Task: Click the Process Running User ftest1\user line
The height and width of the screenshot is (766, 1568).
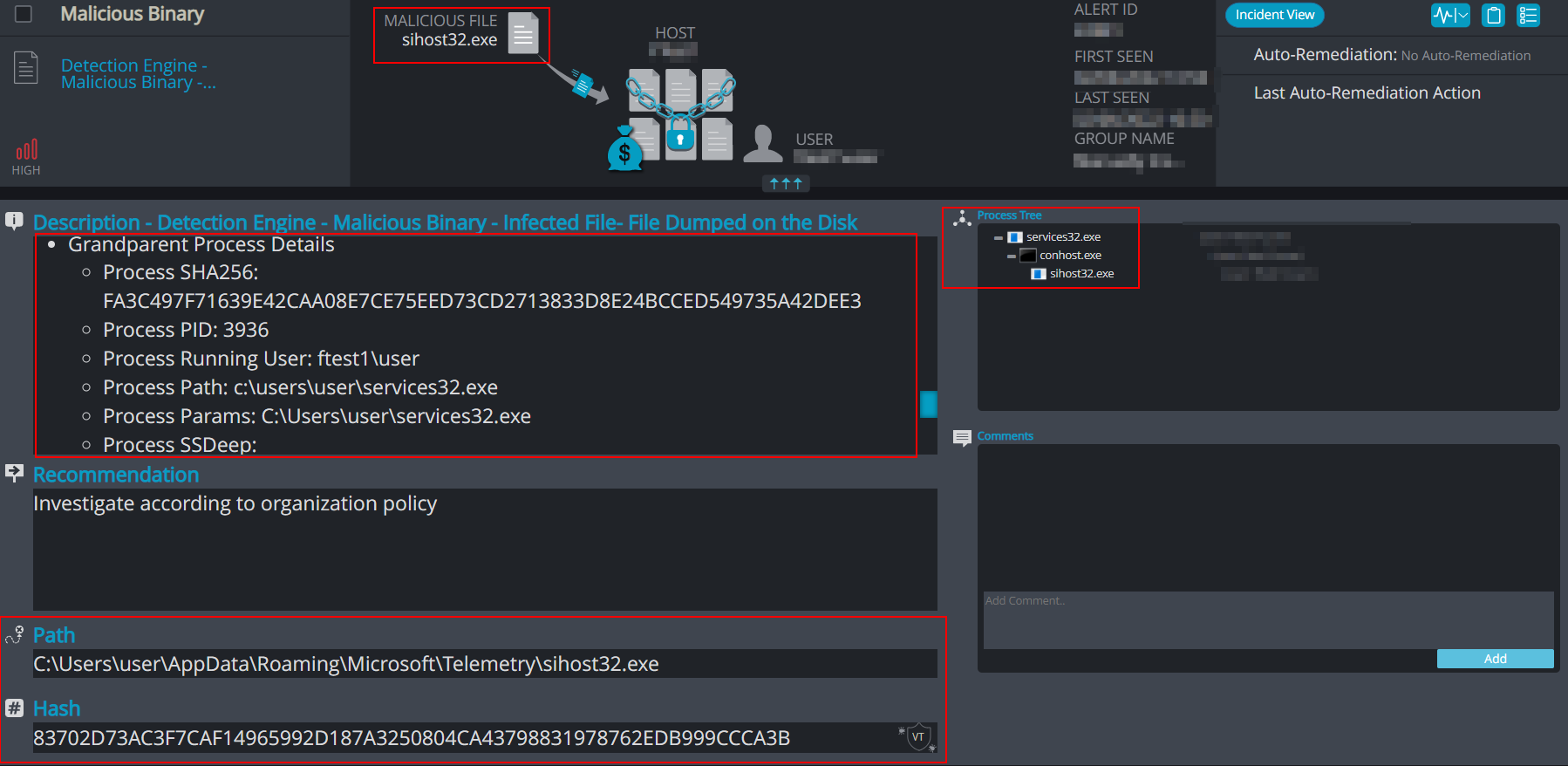Action: coord(261,359)
